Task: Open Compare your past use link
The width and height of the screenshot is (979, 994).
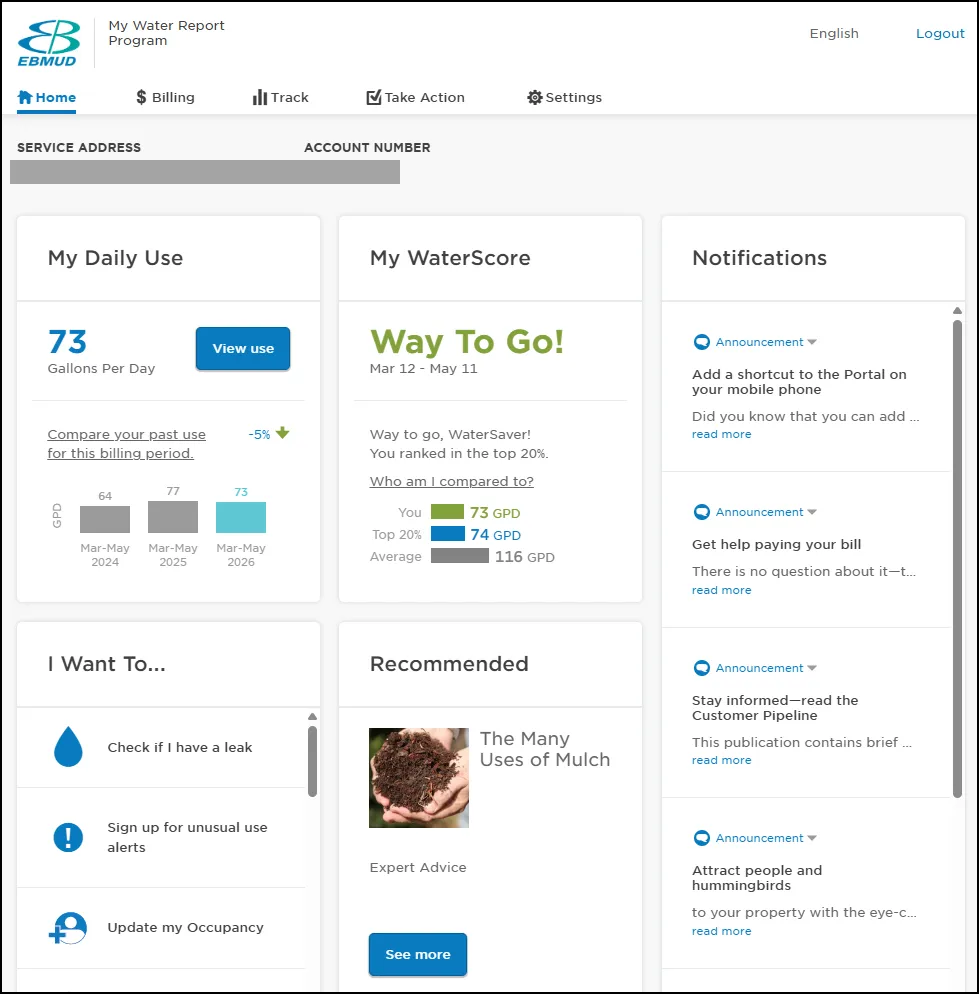Action: (x=126, y=444)
